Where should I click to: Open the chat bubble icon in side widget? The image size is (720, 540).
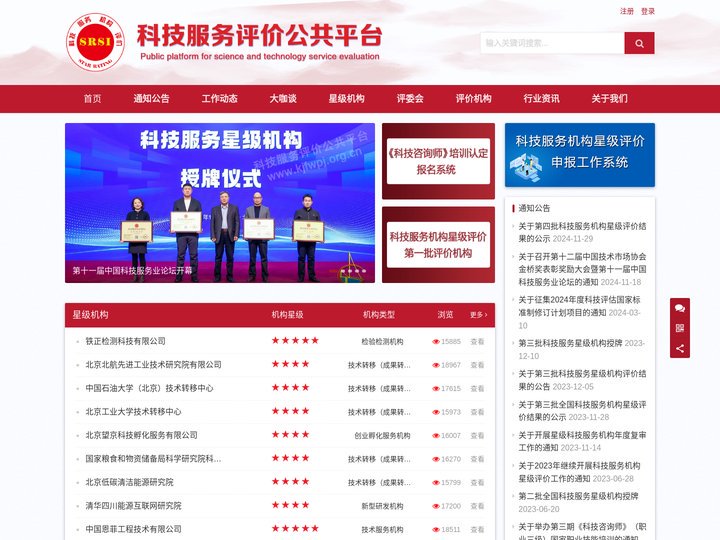(x=680, y=308)
